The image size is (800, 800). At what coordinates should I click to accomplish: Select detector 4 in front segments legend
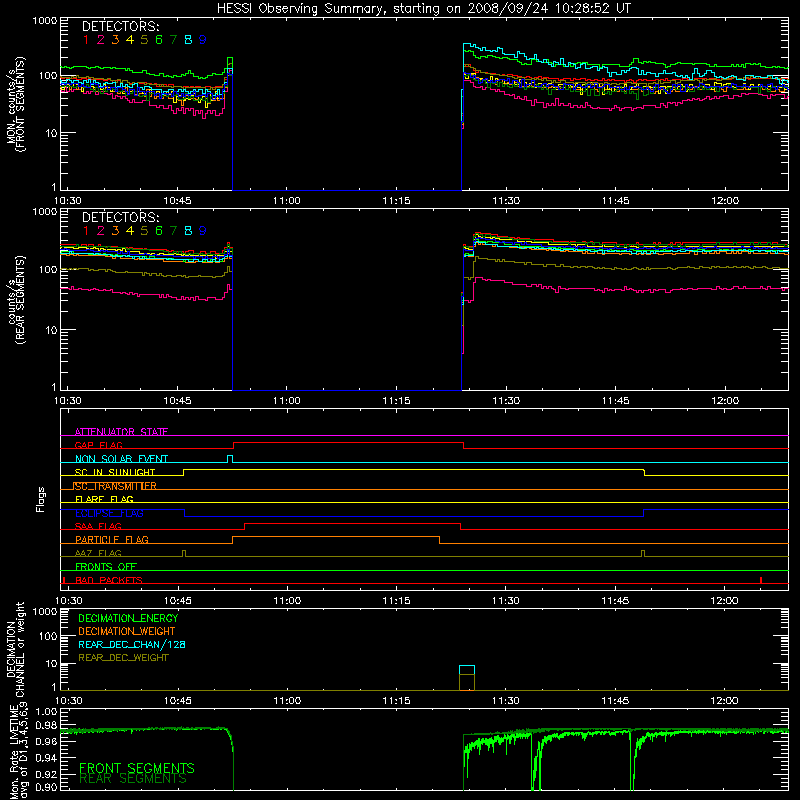[x=130, y=40]
